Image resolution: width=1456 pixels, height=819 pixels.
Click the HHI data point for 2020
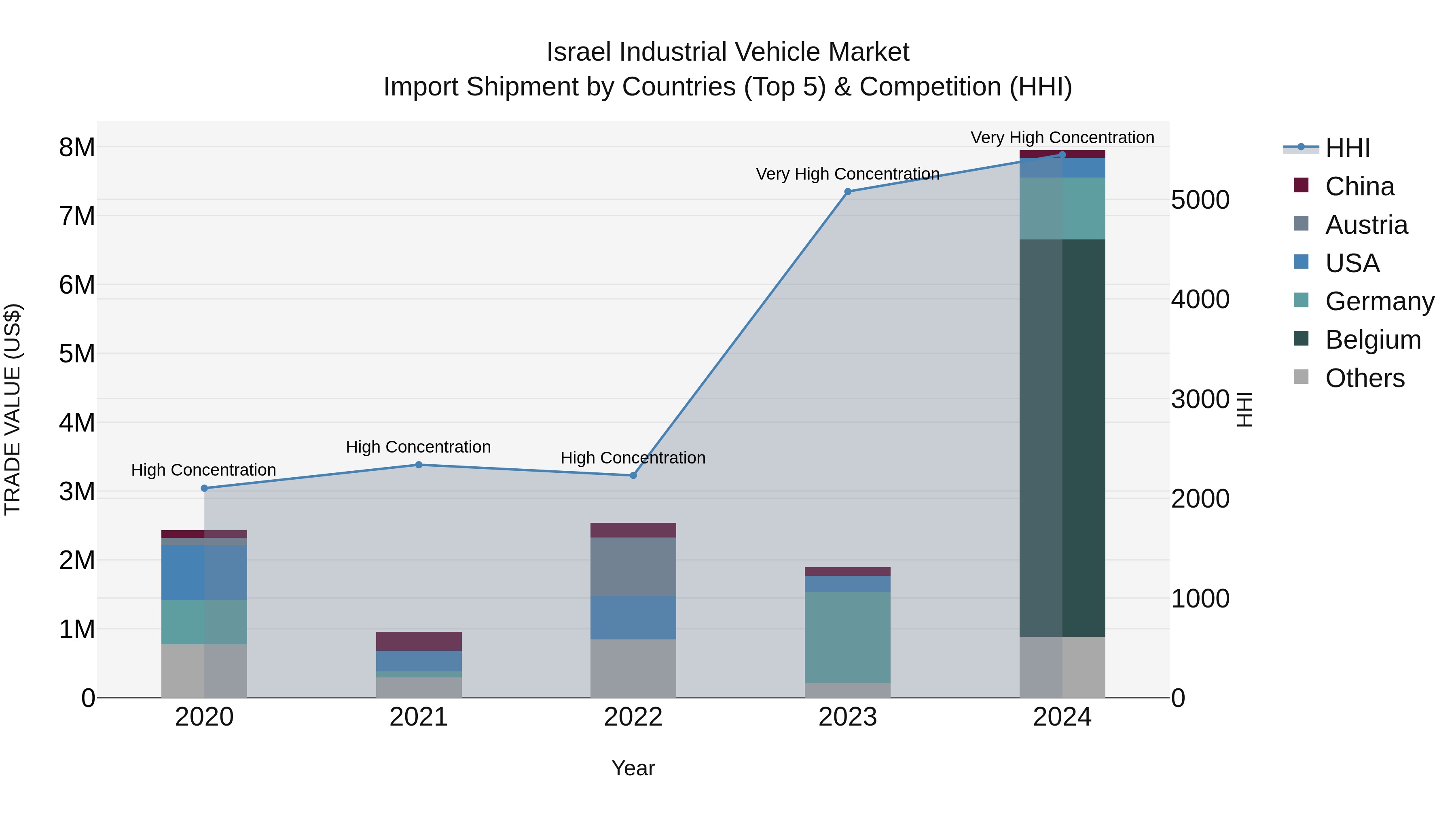[204, 488]
